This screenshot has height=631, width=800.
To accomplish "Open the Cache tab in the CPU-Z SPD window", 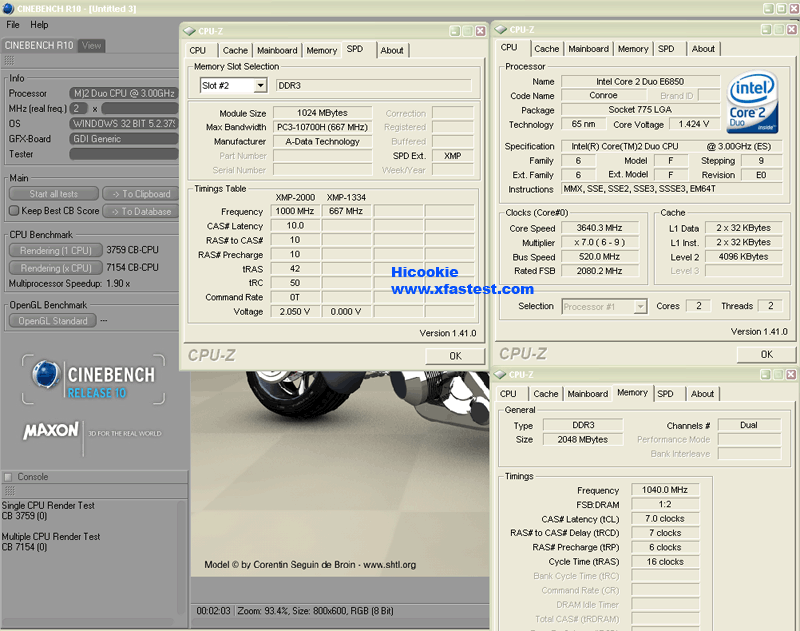I will pos(235,51).
